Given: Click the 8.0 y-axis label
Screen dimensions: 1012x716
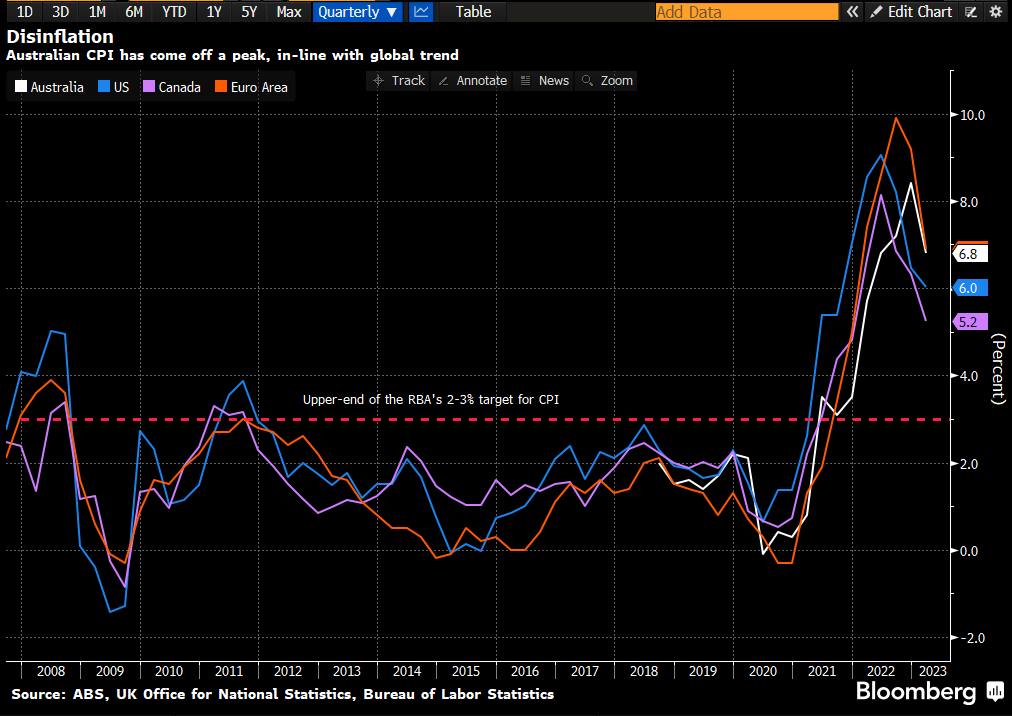Looking at the screenshot, I should pyautogui.click(x=969, y=202).
